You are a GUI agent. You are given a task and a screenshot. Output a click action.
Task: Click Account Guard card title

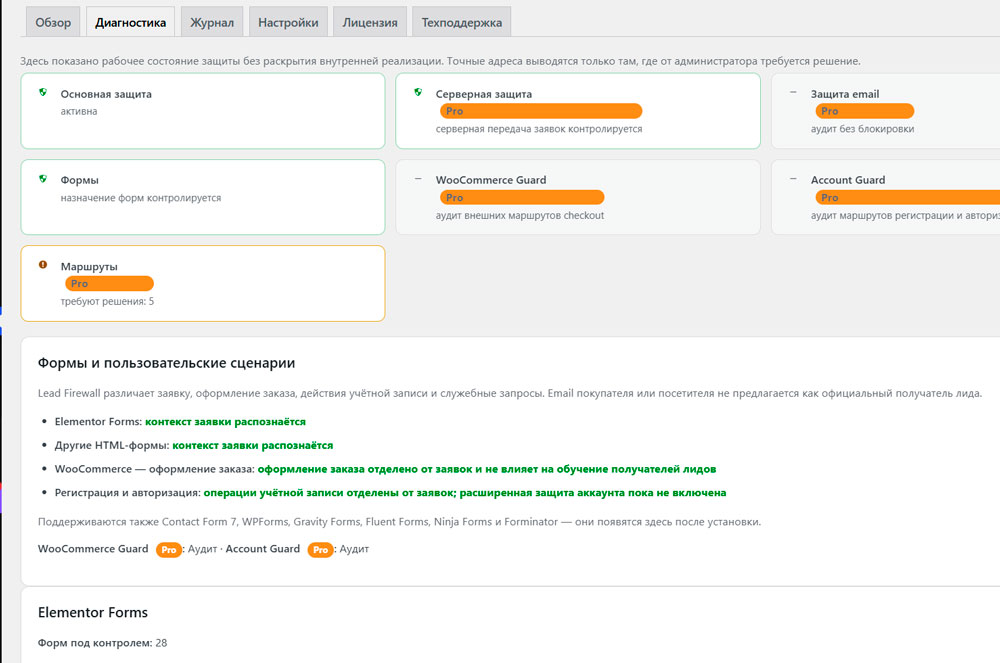(848, 180)
